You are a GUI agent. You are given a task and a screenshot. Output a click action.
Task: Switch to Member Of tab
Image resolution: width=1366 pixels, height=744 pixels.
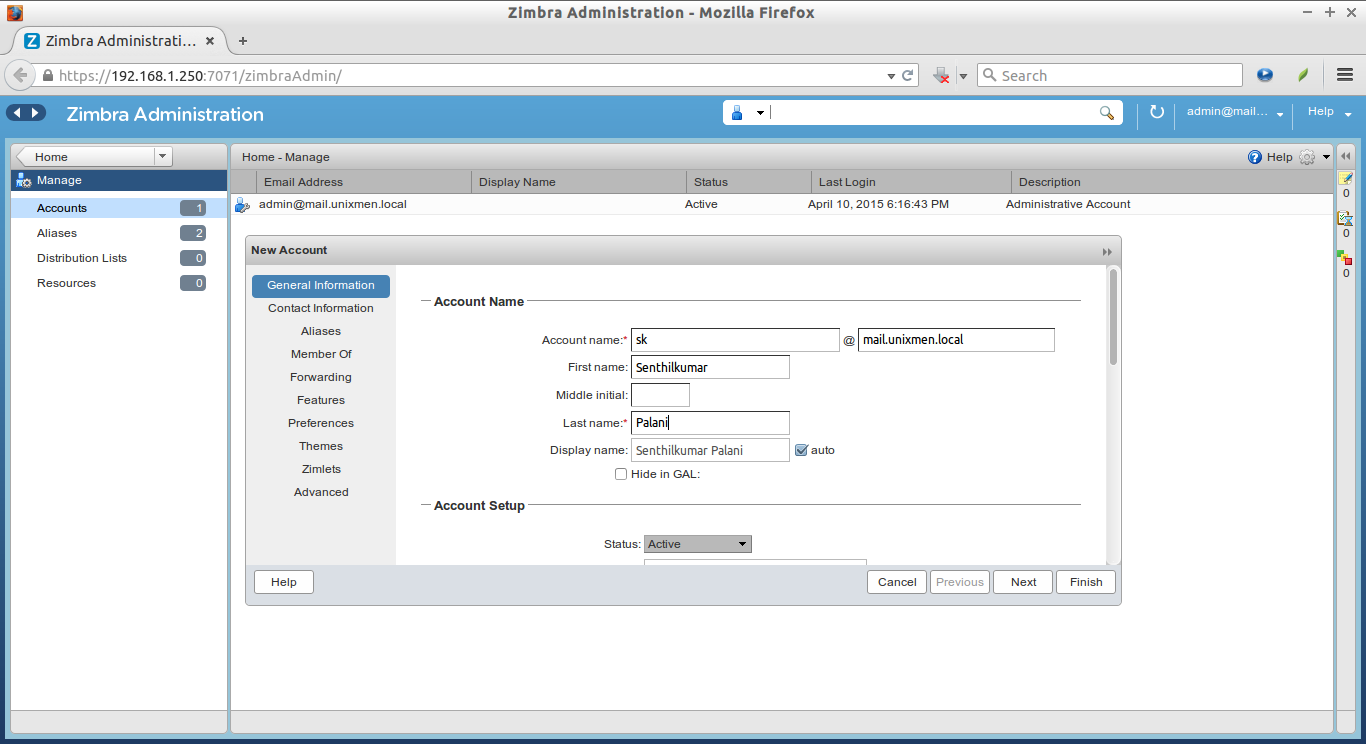point(321,354)
